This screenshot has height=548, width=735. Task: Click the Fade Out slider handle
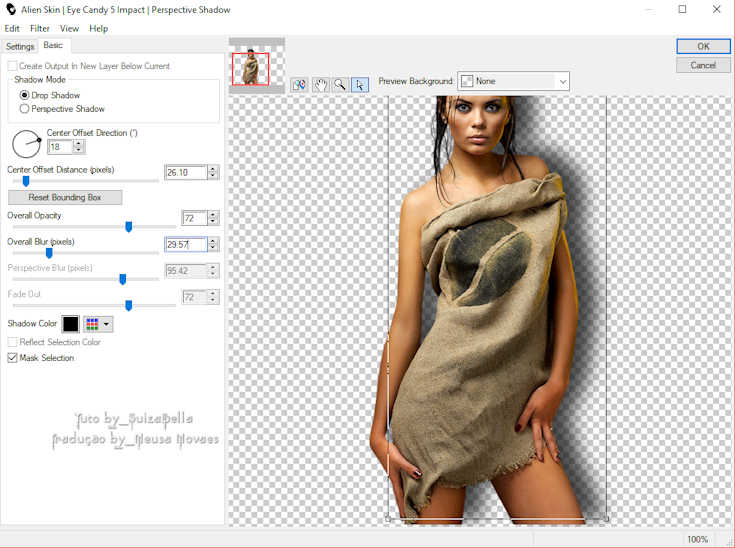pos(128,306)
